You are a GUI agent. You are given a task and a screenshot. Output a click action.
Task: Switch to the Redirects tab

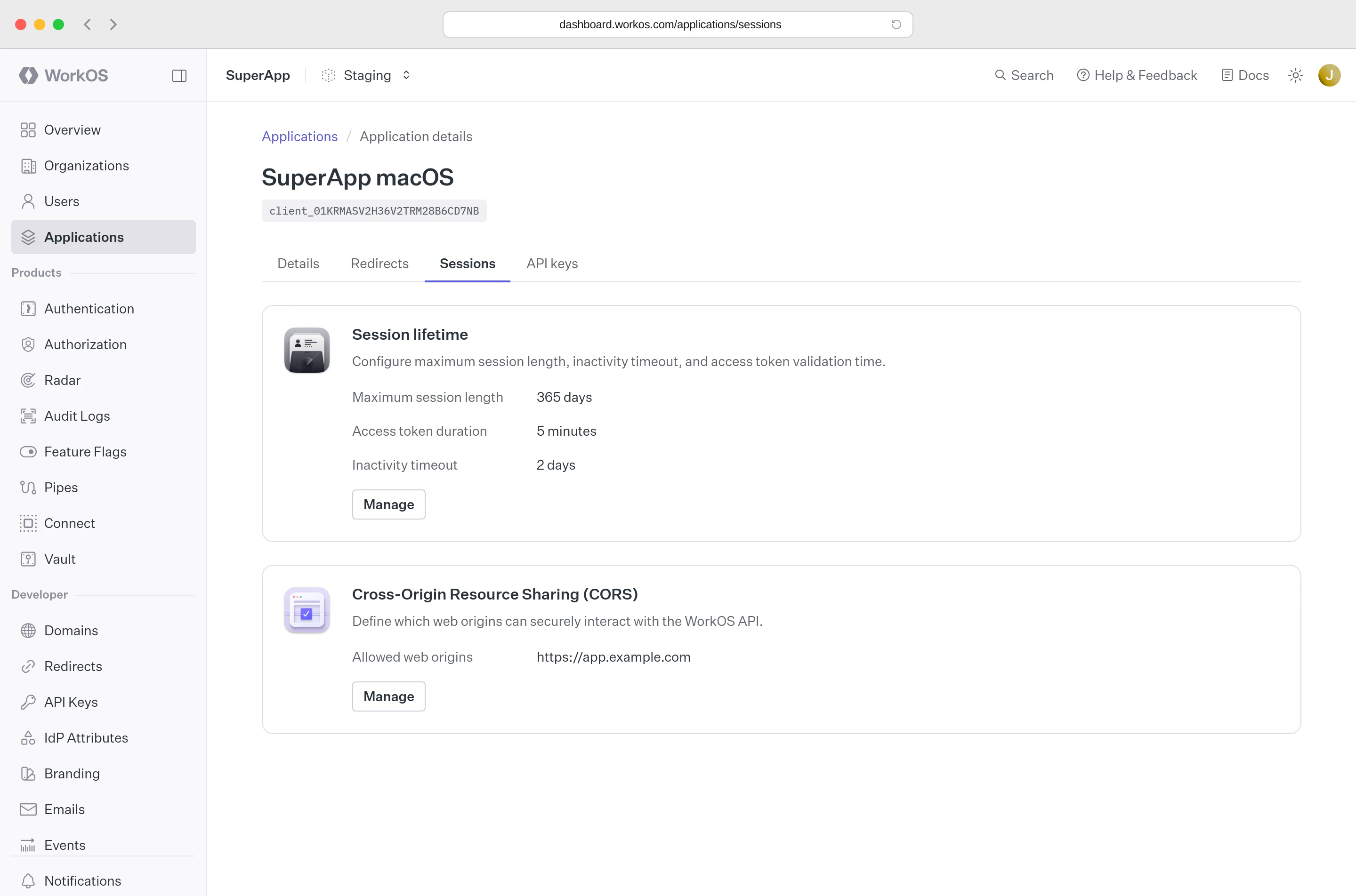(379, 264)
